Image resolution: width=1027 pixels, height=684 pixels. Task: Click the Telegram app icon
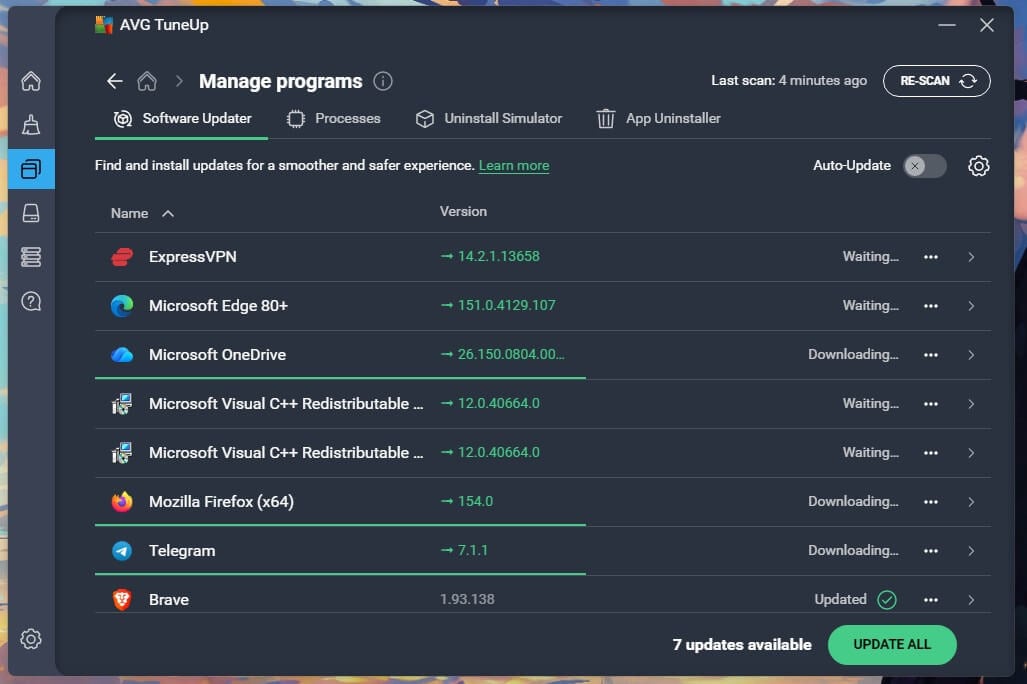pyautogui.click(x=122, y=551)
